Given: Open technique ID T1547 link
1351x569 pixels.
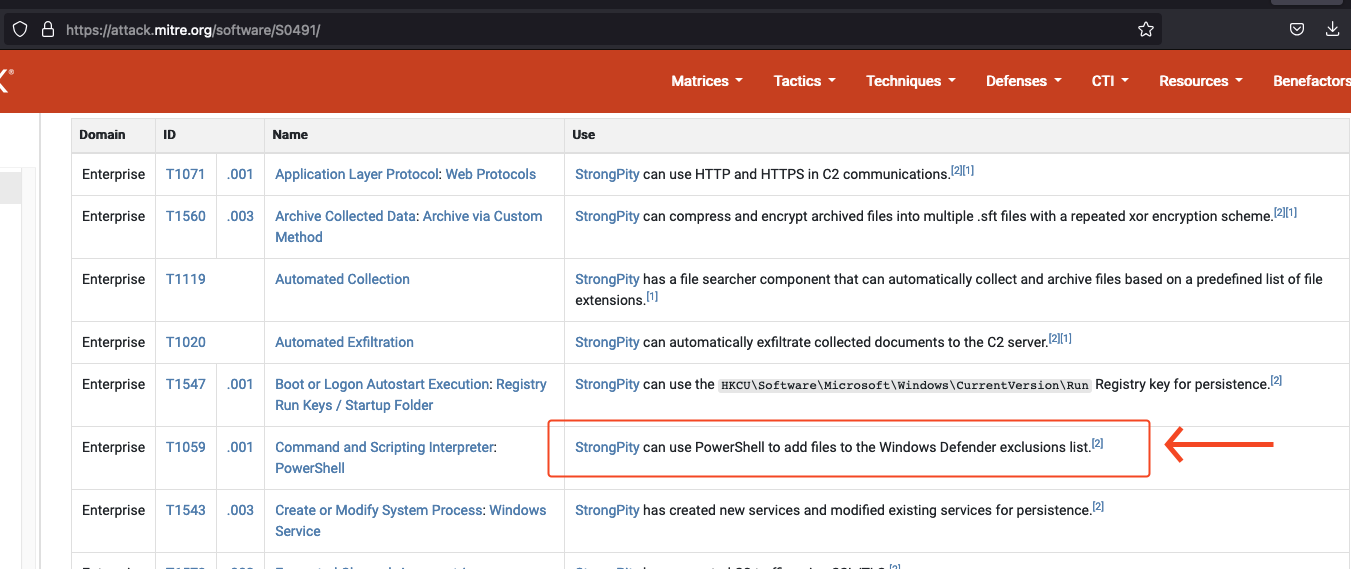Looking at the screenshot, I should click(186, 384).
